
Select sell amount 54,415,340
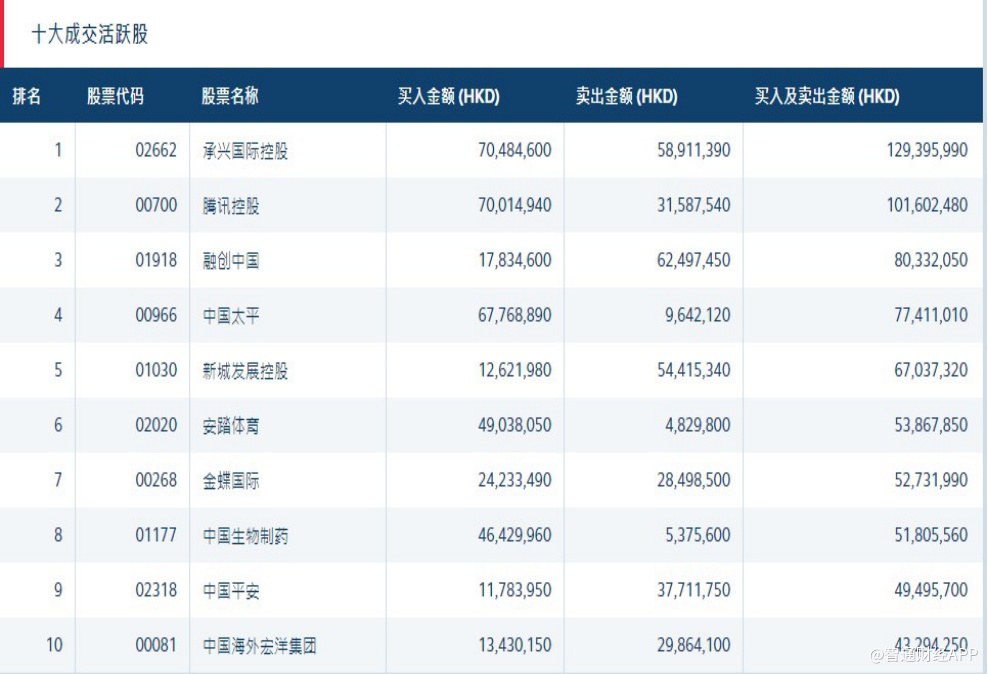click(x=694, y=370)
